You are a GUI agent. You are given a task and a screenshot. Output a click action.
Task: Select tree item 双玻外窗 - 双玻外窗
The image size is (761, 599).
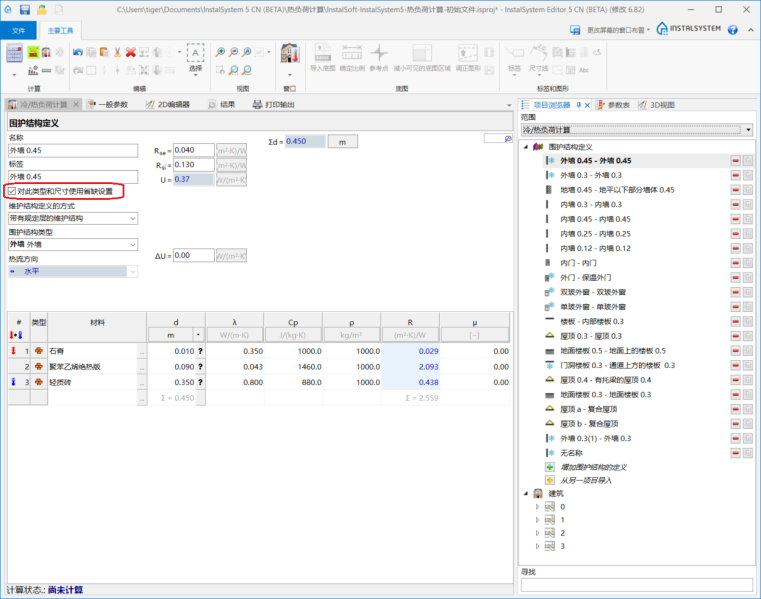pyautogui.click(x=593, y=292)
